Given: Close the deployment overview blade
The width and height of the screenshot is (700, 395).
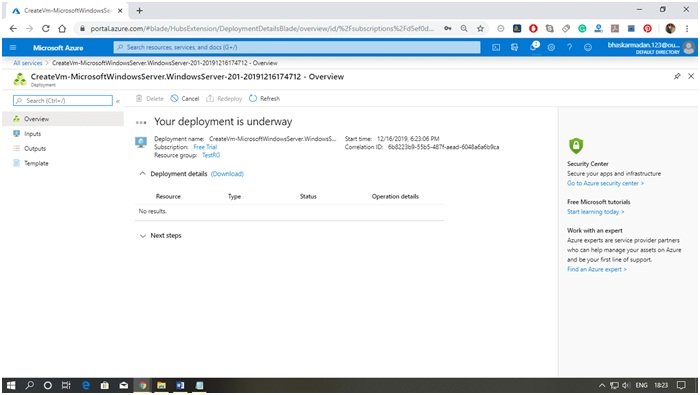Looking at the screenshot, I should (691, 76).
